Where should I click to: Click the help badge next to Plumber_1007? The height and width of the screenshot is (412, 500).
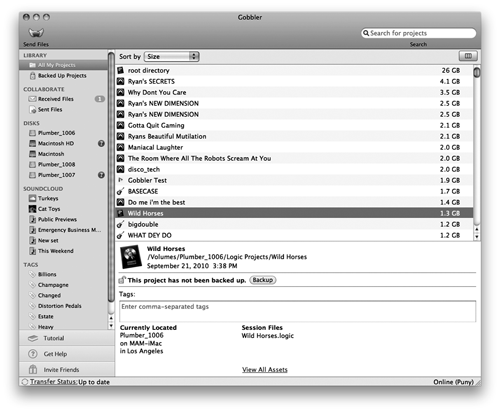(101, 175)
